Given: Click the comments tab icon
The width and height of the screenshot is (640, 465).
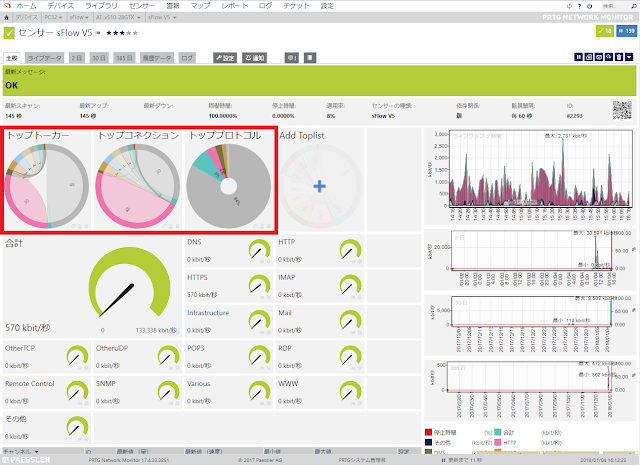Looking at the screenshot, I should (291, 58).
